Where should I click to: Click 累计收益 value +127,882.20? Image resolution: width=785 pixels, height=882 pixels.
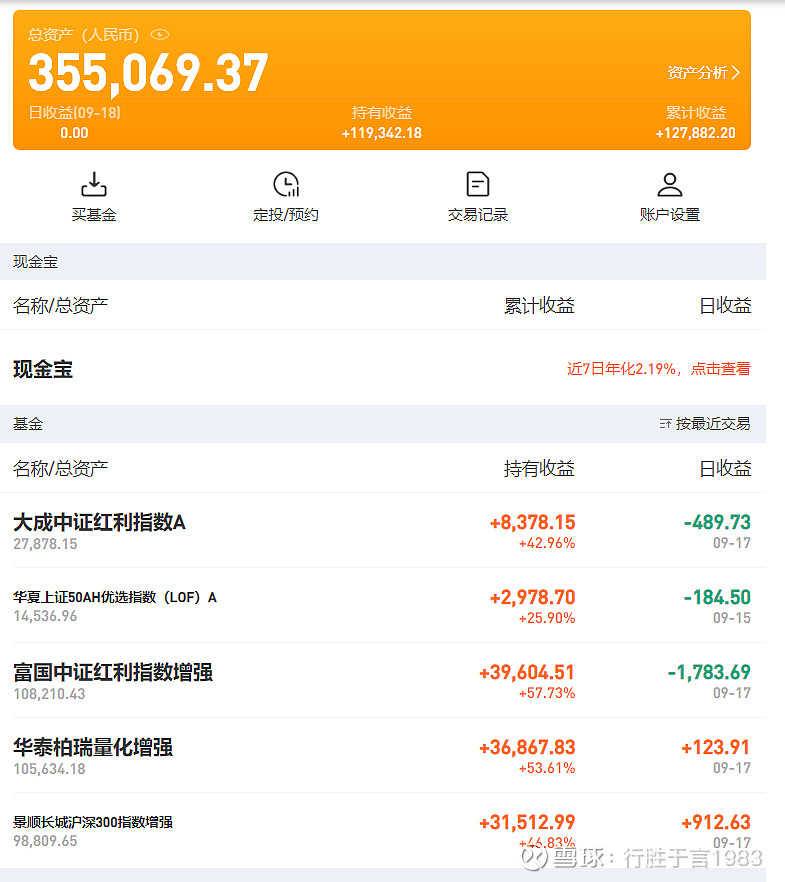click(x=696, y=133)
